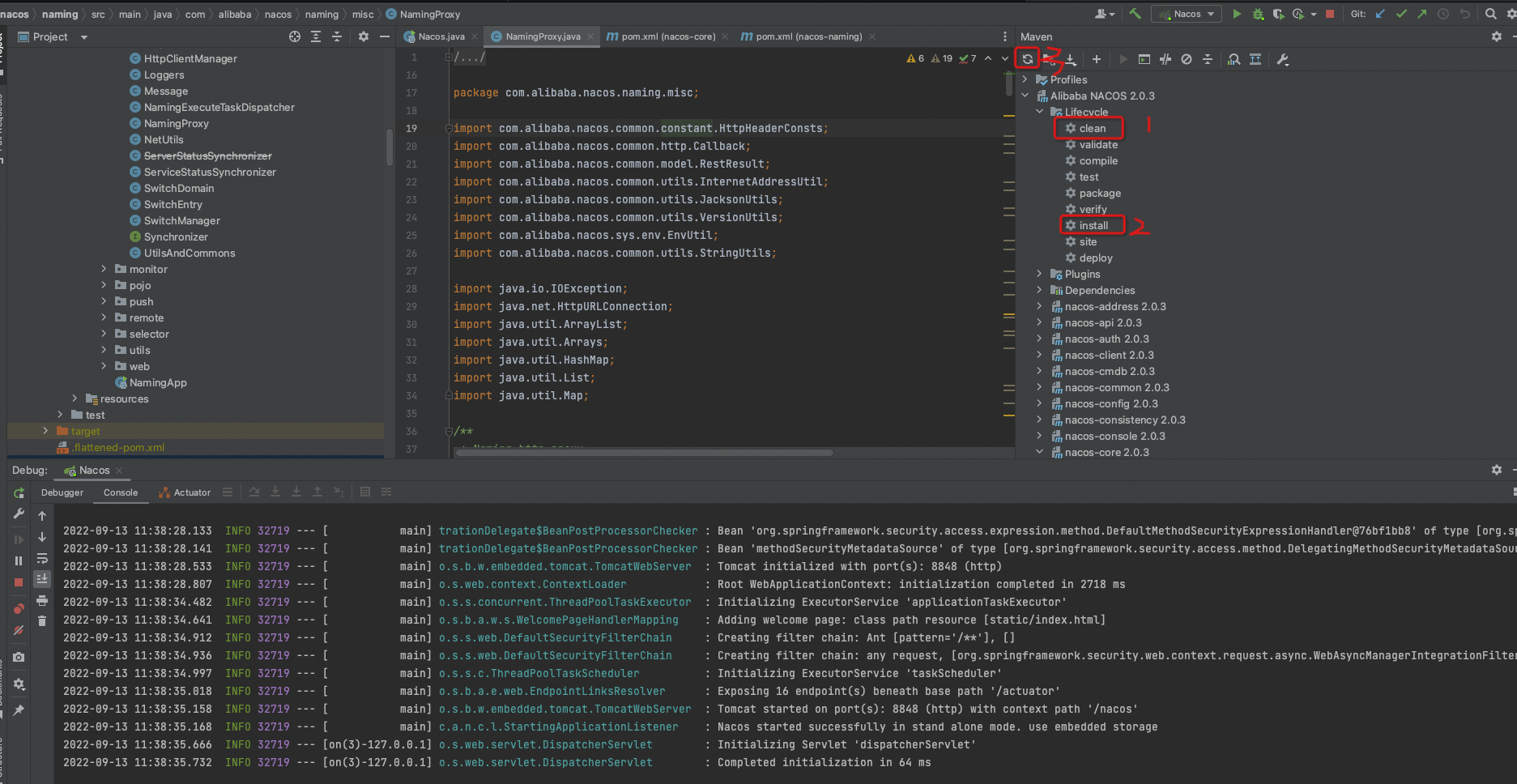Viewport: 1517px width, 784px height.
Task: Click the Build project hammer icon
Action: pos(1135,14)
